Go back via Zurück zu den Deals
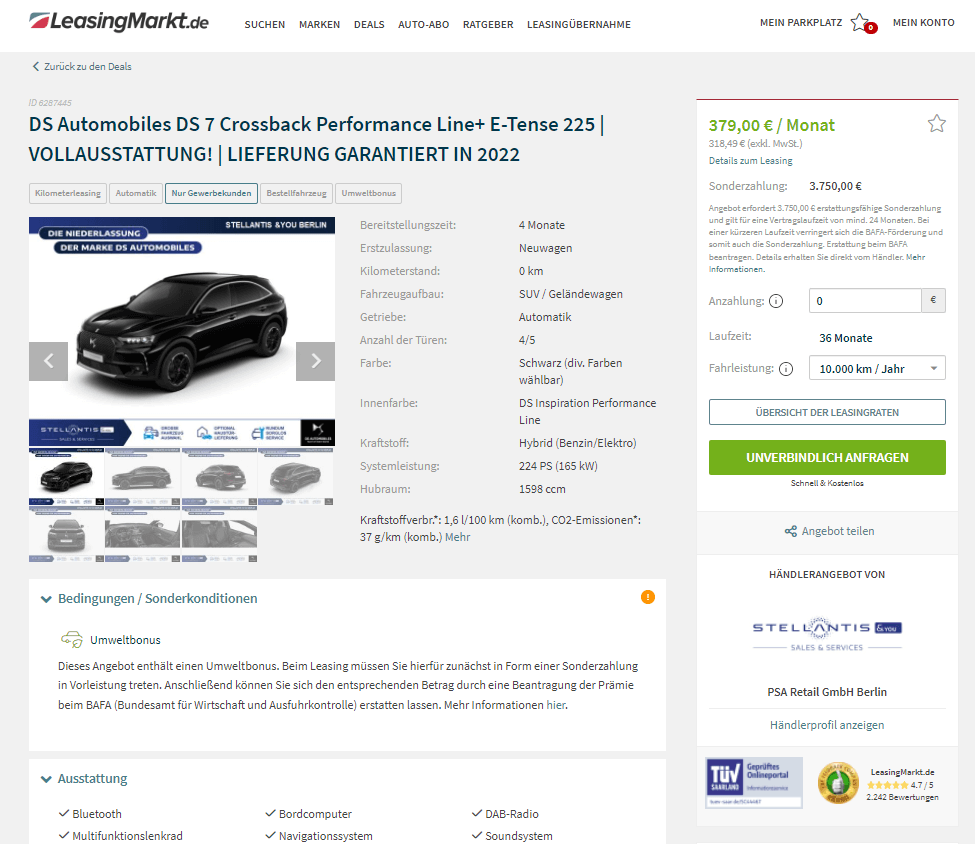The image size is (975, 844). [88, 67]
